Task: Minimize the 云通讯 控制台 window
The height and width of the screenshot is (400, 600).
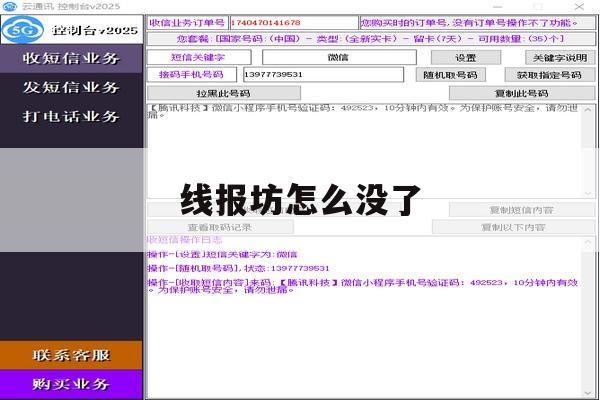Action: (497, 7)
